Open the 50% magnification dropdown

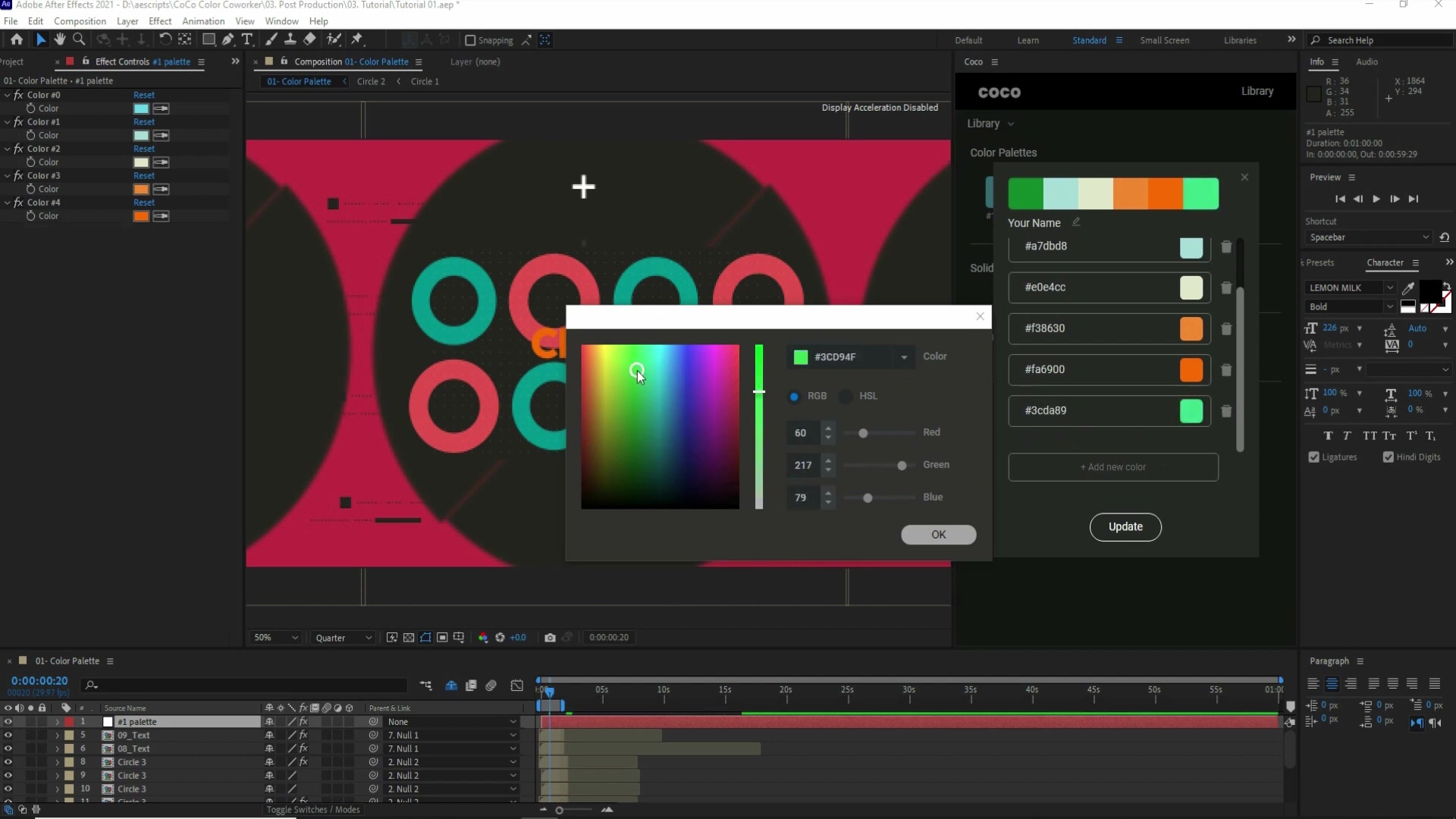pos(276,638)
